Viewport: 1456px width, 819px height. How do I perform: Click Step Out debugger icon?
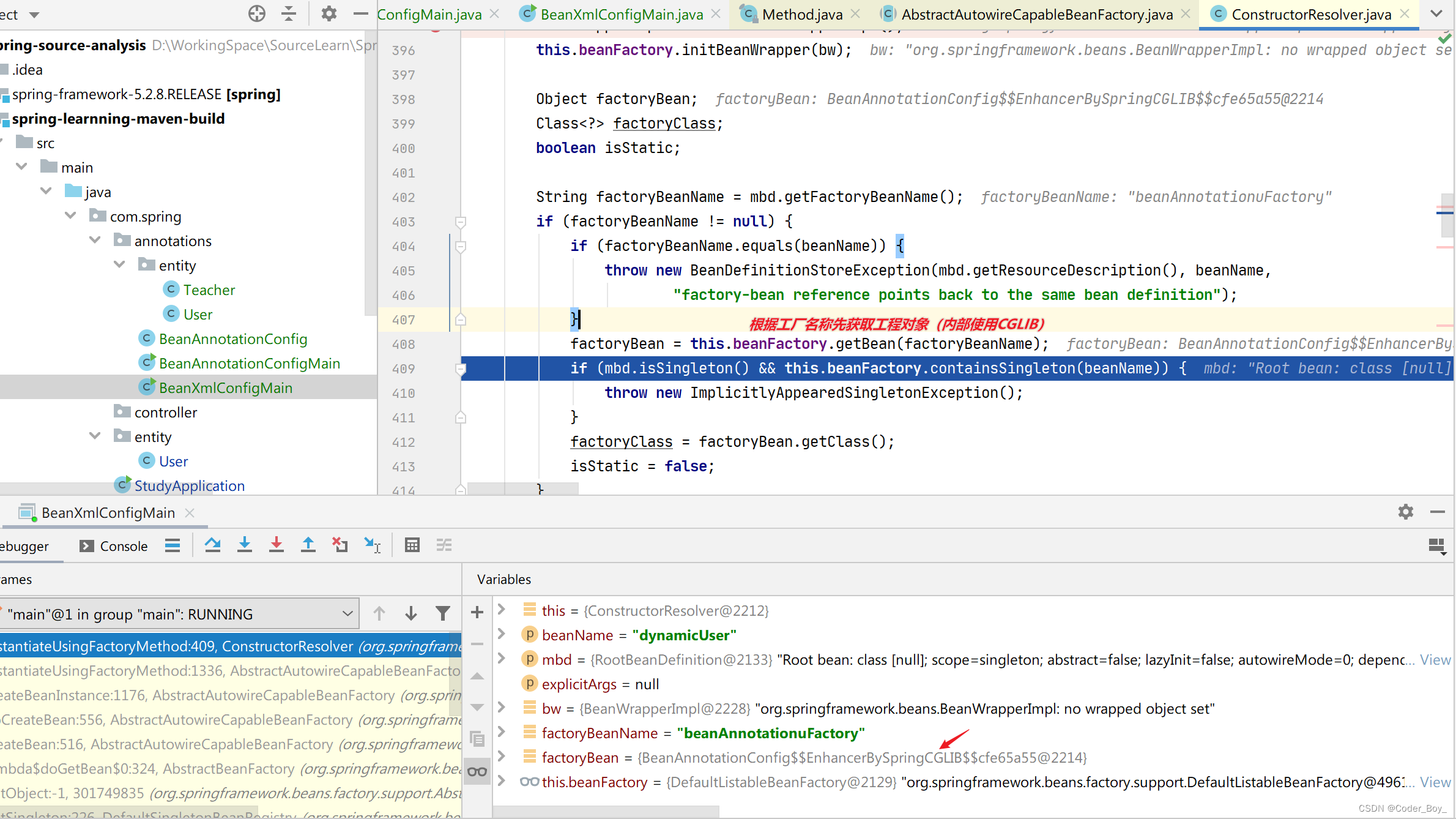(x=308, y=545)
